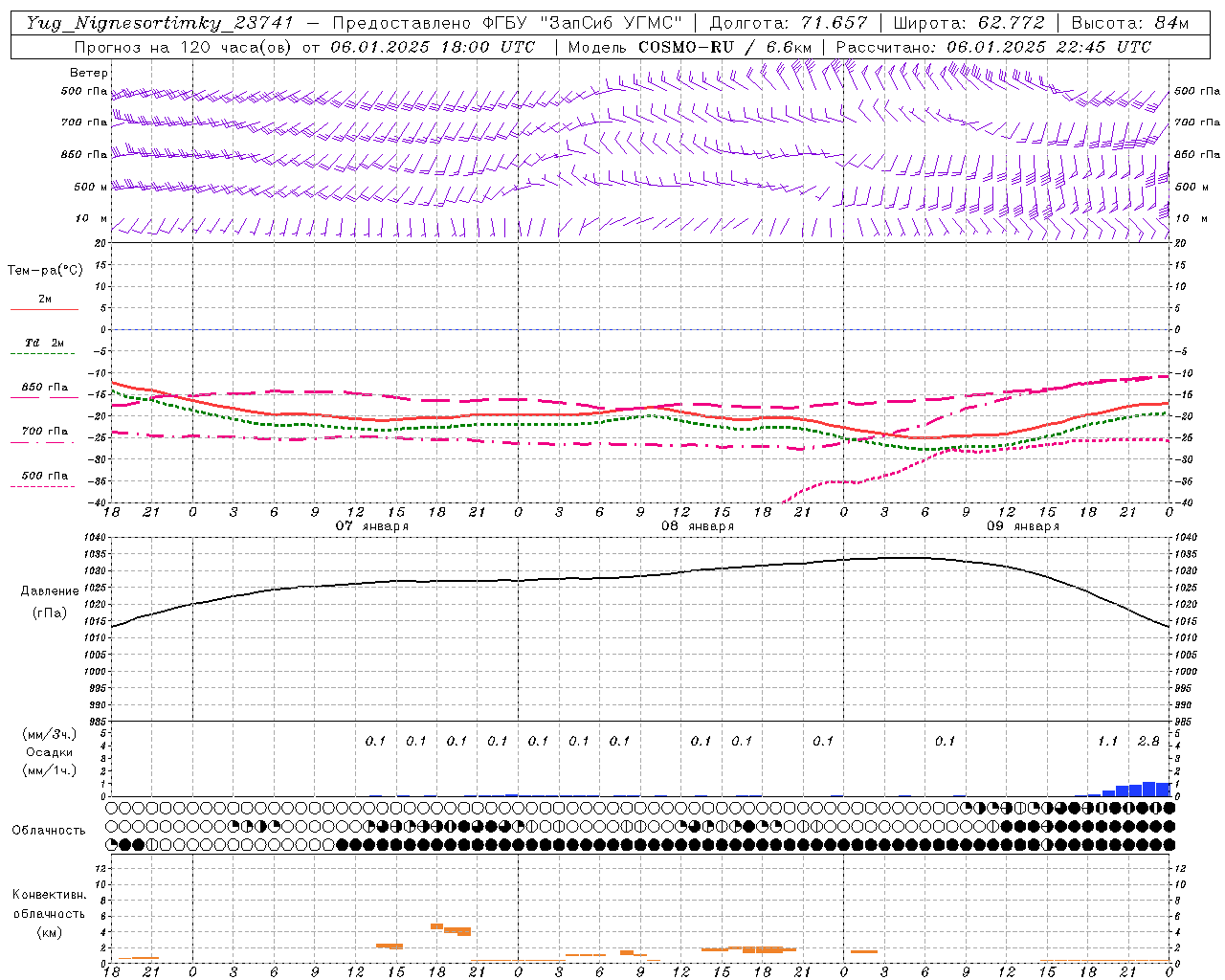Click the Тем-ра(°C) axis title
Viewport: 1225px width, 980px height.
[45, 271]
